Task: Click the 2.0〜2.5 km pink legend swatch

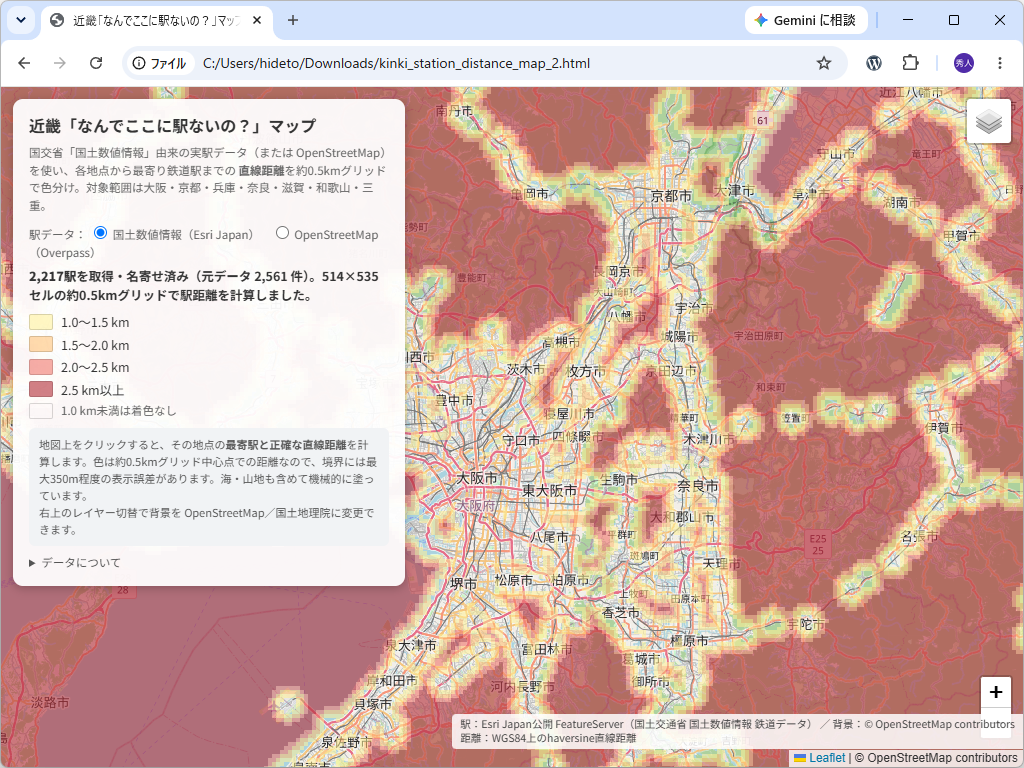Action: tap(41, 367)
